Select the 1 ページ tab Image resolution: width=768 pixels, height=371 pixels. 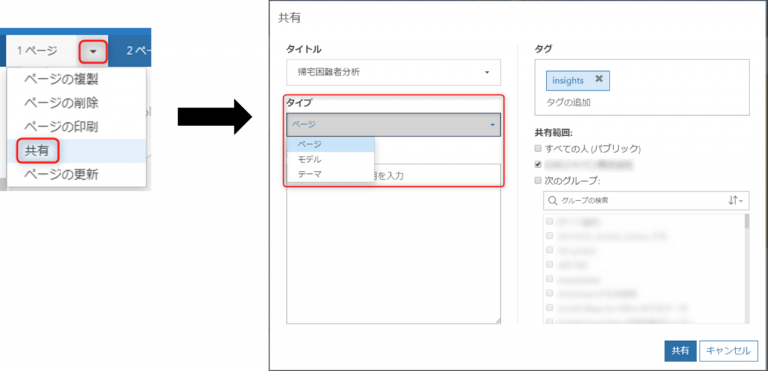37,50
